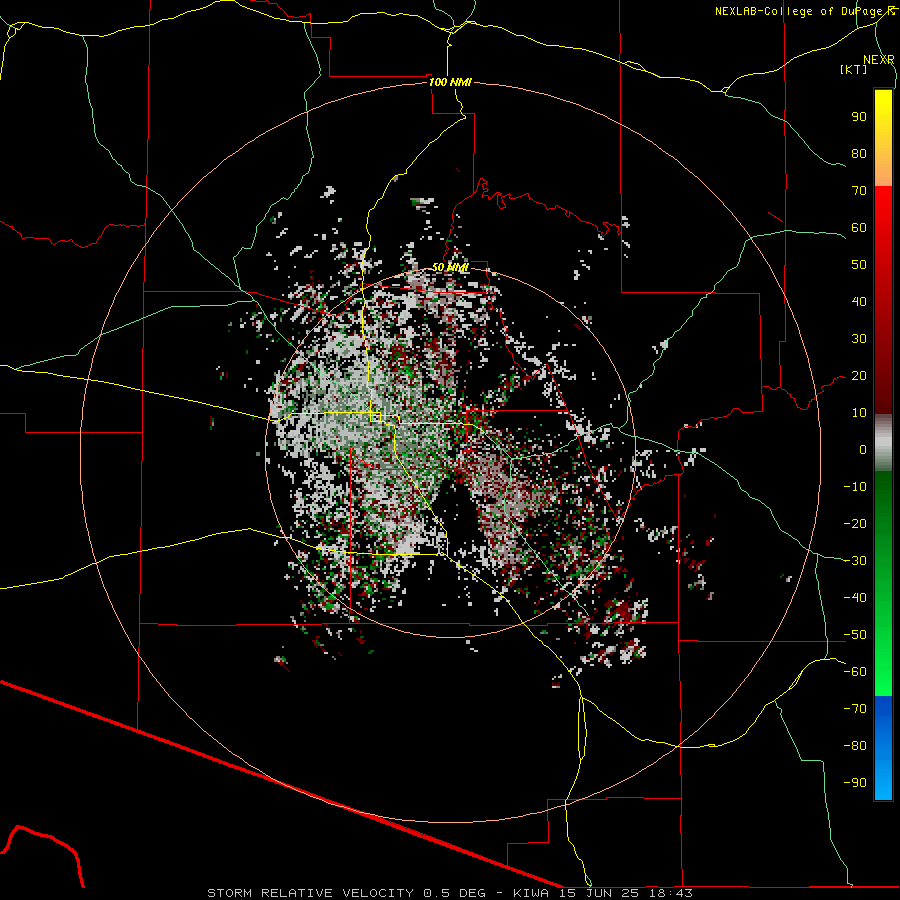Screen dimensions: 900x900
Task: Click the -50 knot scale label
Action: 855,635
